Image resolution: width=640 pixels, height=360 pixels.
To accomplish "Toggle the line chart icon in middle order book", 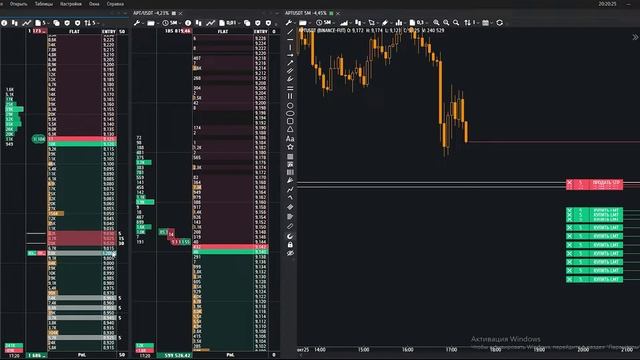I will coord(210,23).
